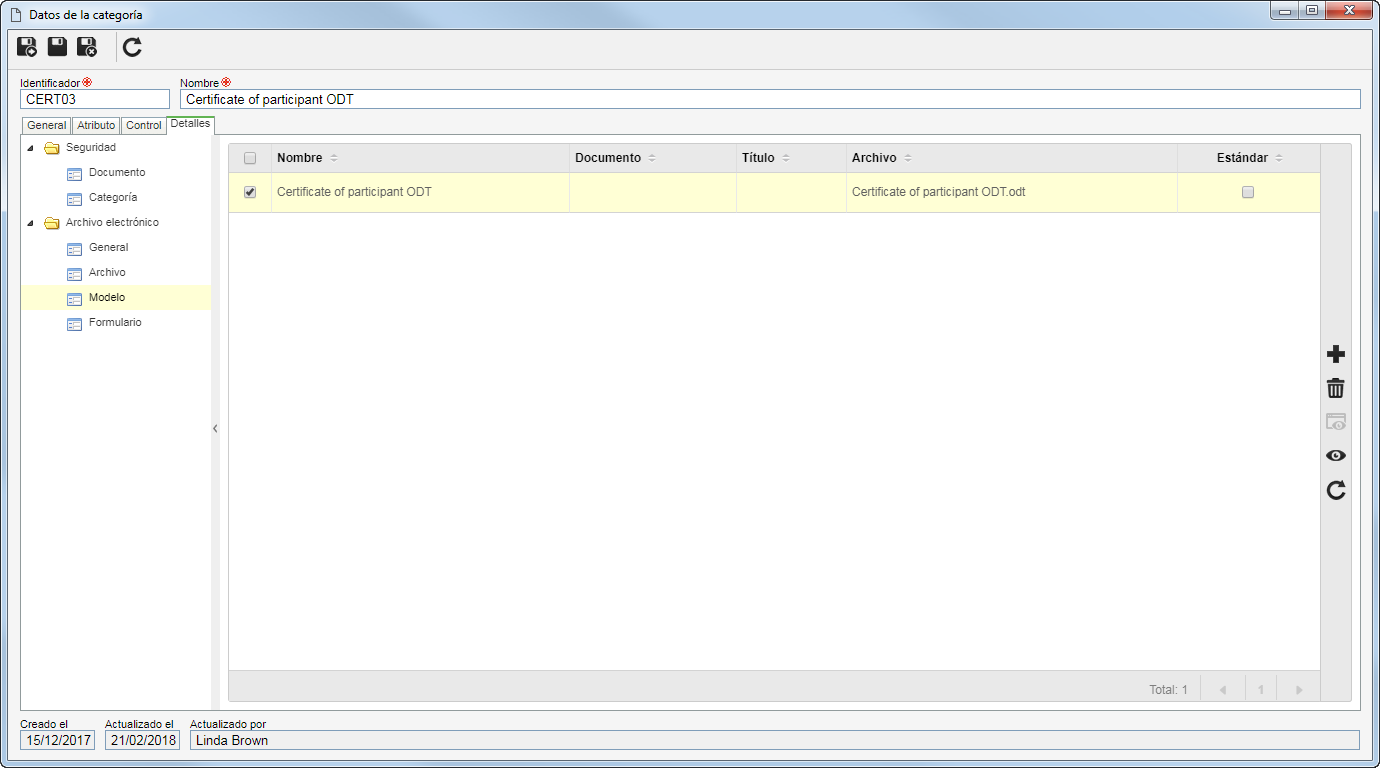Click the Seguridad folder icon
The image size is (1380, 768).
[52, 148]
